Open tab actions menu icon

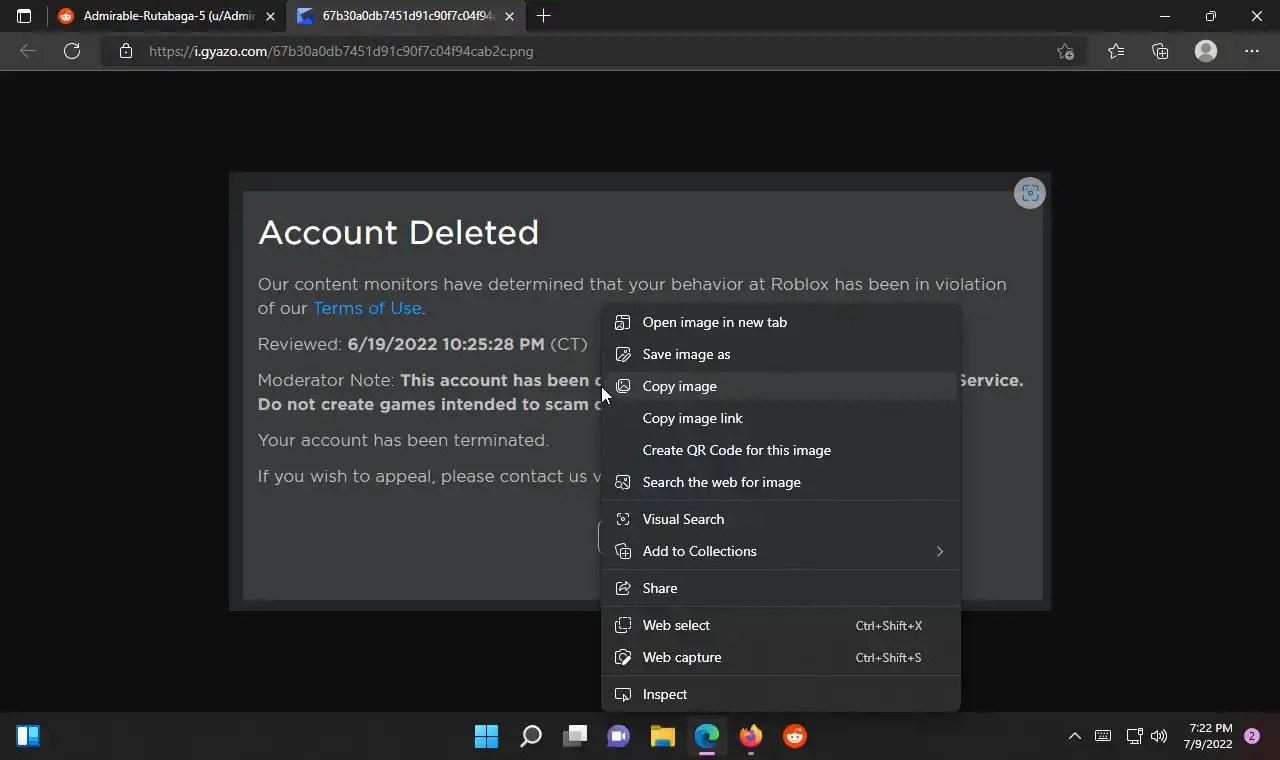(x=24, y=16)
